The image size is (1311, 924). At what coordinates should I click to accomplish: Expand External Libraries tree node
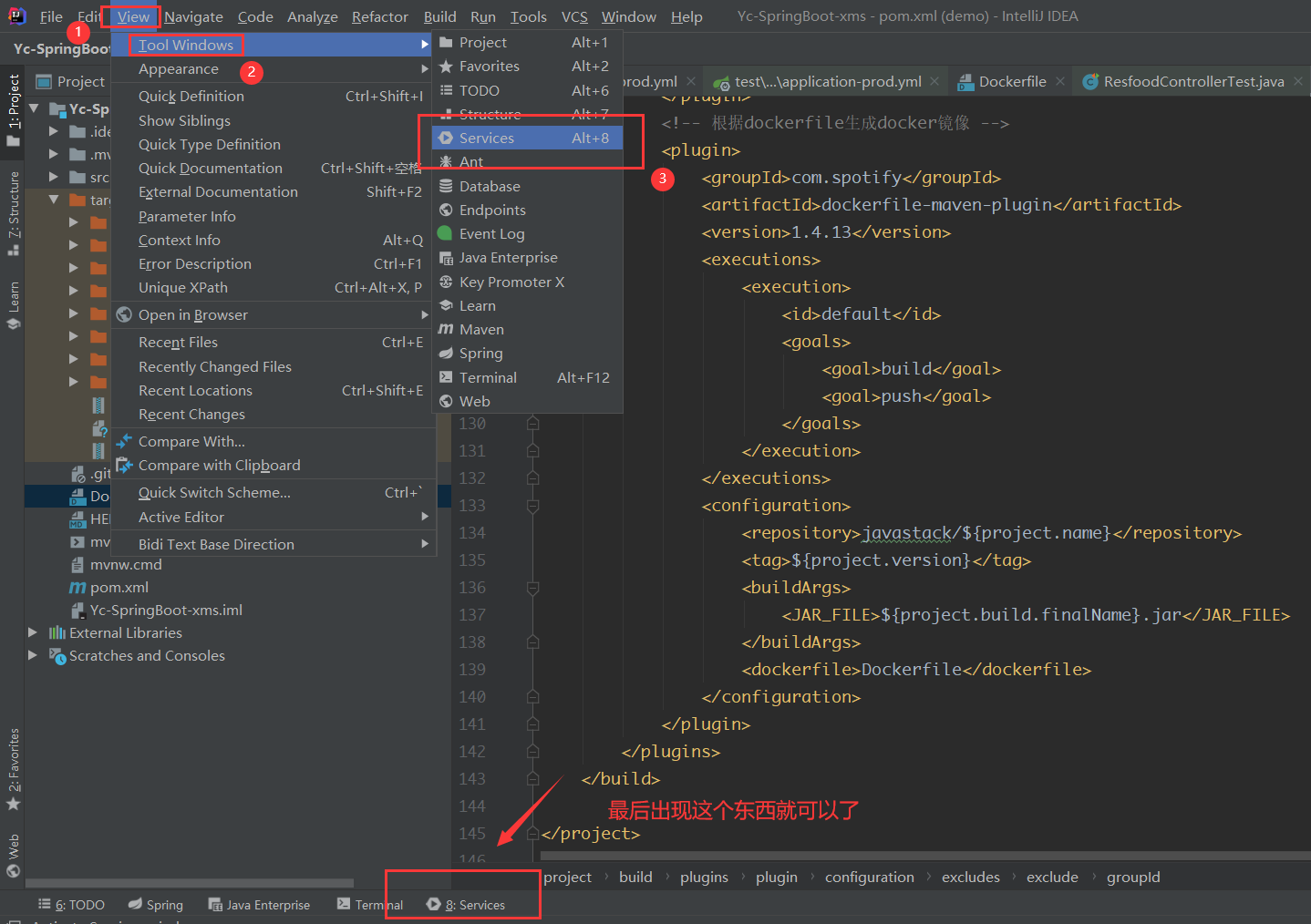tap(33, 632)
